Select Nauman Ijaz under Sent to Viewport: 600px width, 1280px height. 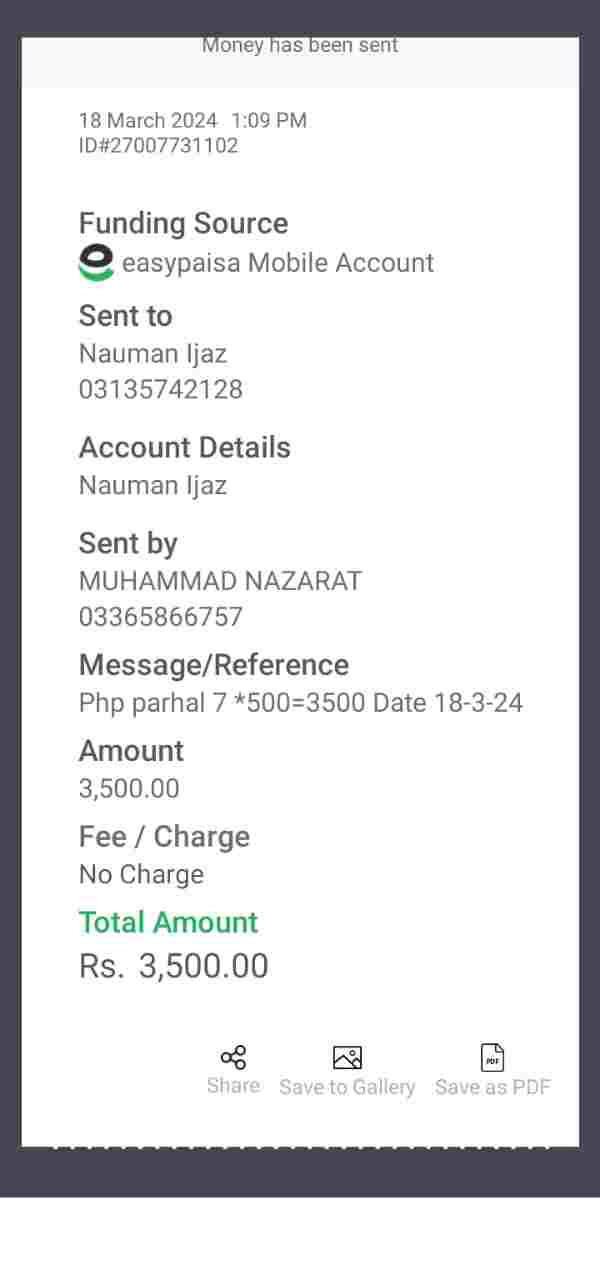pos(153,354)
